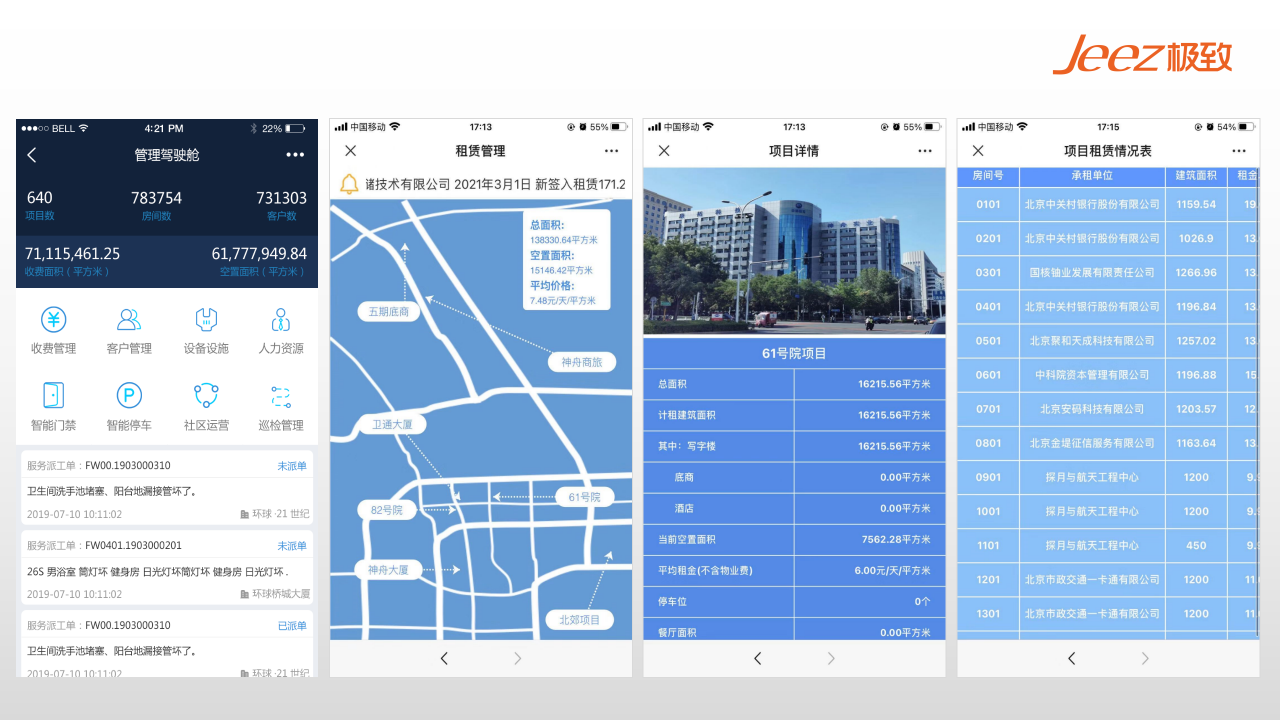Click the 未派单 status on order FW00.1903000310

point(292,466)
